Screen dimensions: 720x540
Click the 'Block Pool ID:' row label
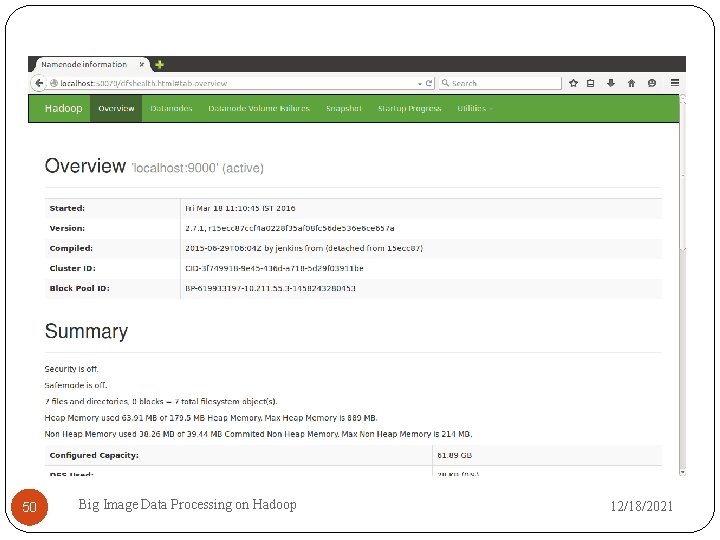coord(79,288)
